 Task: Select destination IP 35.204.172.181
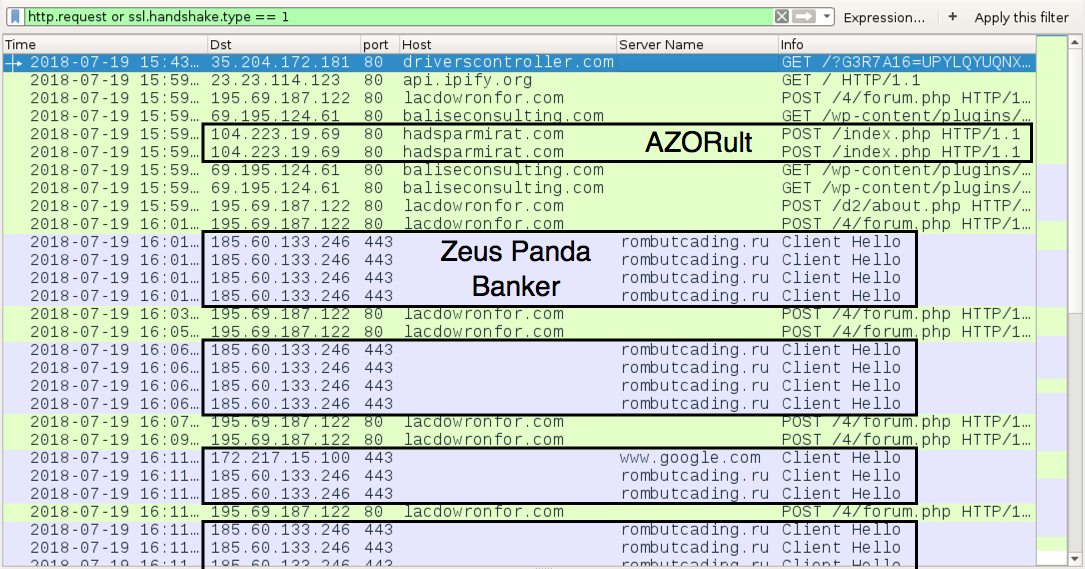point(280,62)
